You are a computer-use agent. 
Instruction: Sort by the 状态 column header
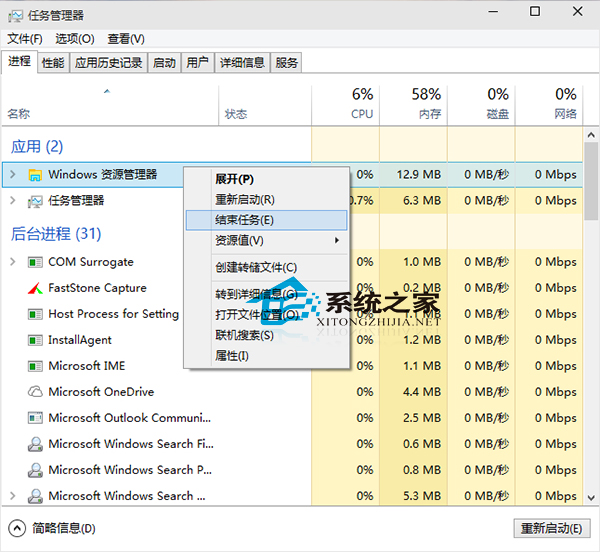tap(265, 104)
